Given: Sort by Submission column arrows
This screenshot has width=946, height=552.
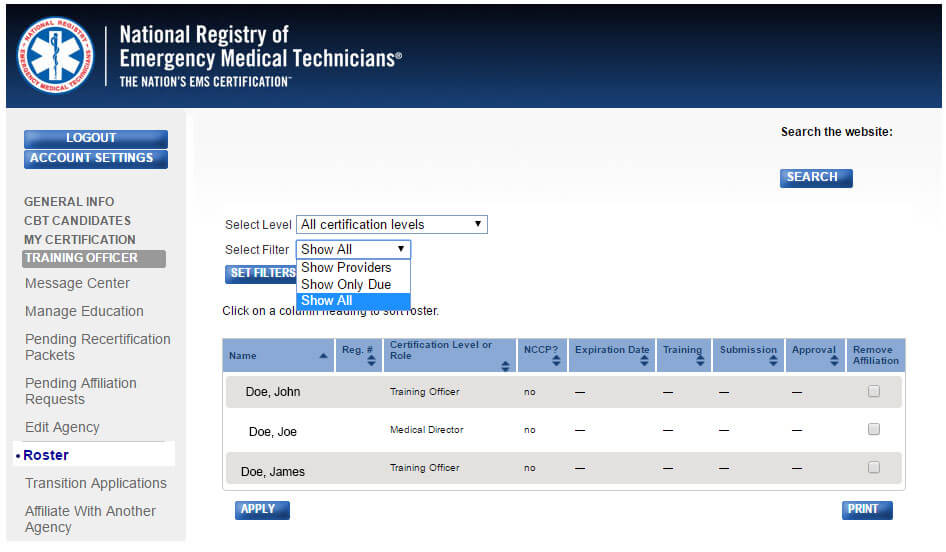Looking at the screenshot, I should click(x=773, y=360).
